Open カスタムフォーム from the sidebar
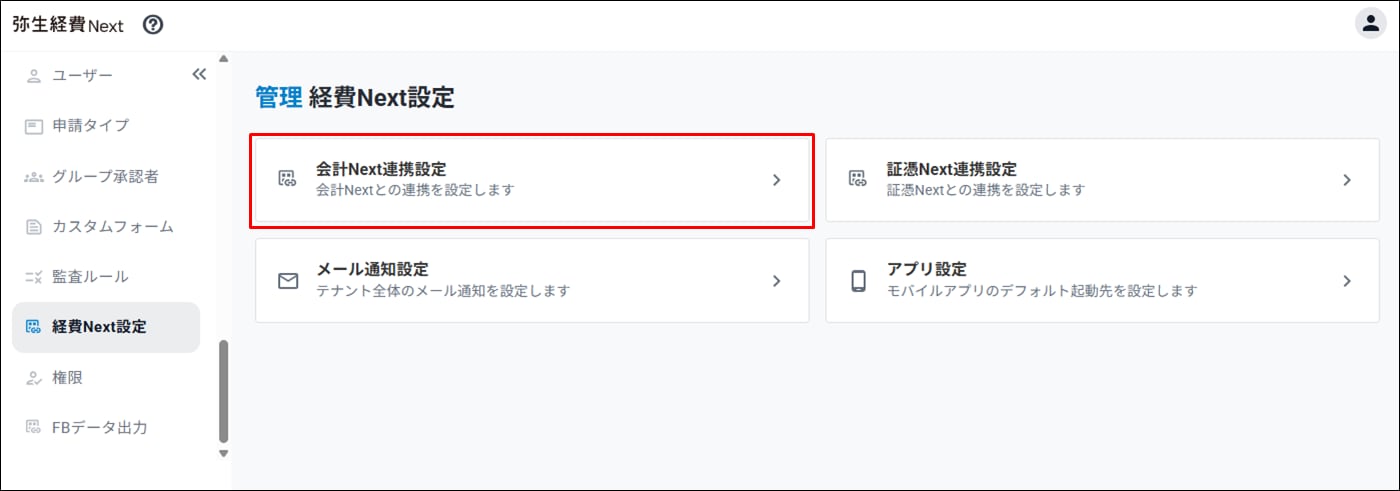The height and width of the screenshot is (491, 1400). (113, 227)
